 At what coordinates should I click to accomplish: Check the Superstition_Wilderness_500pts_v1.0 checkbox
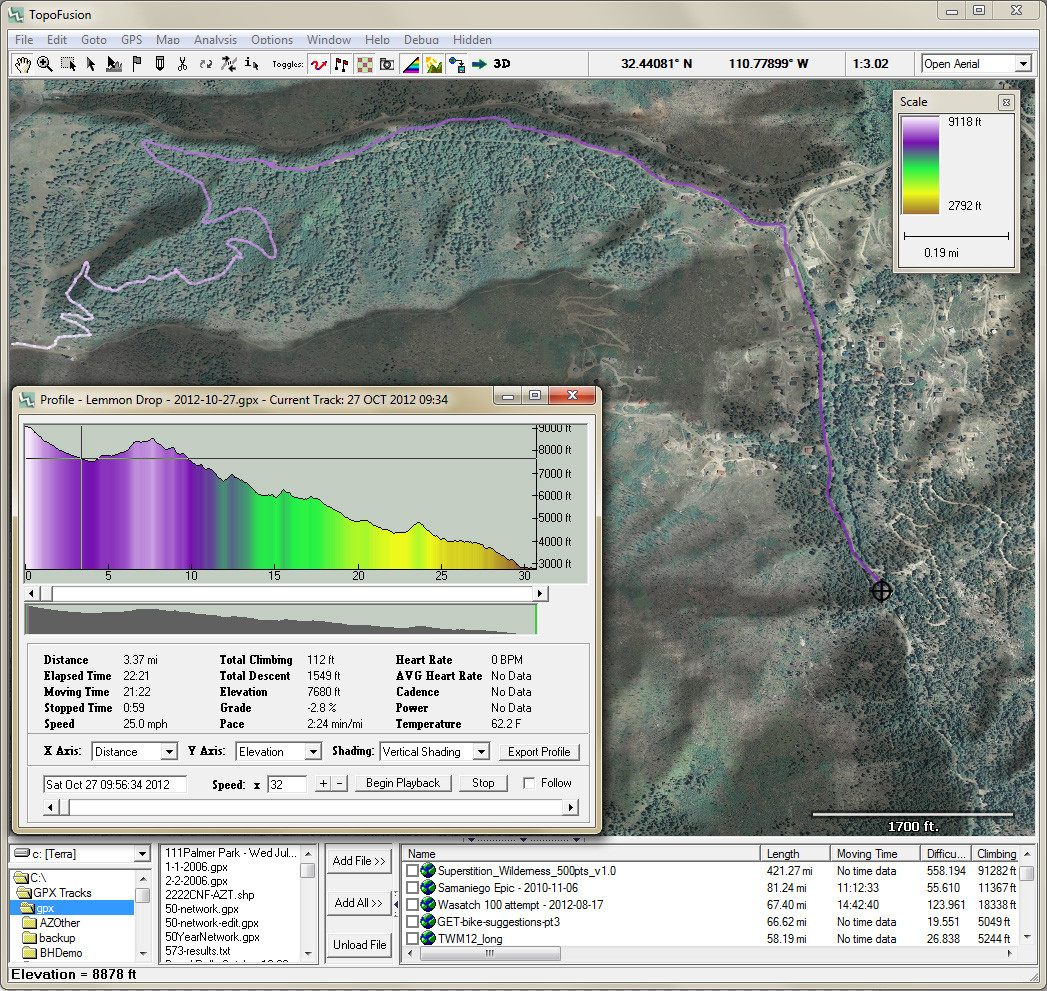point(412,871)
